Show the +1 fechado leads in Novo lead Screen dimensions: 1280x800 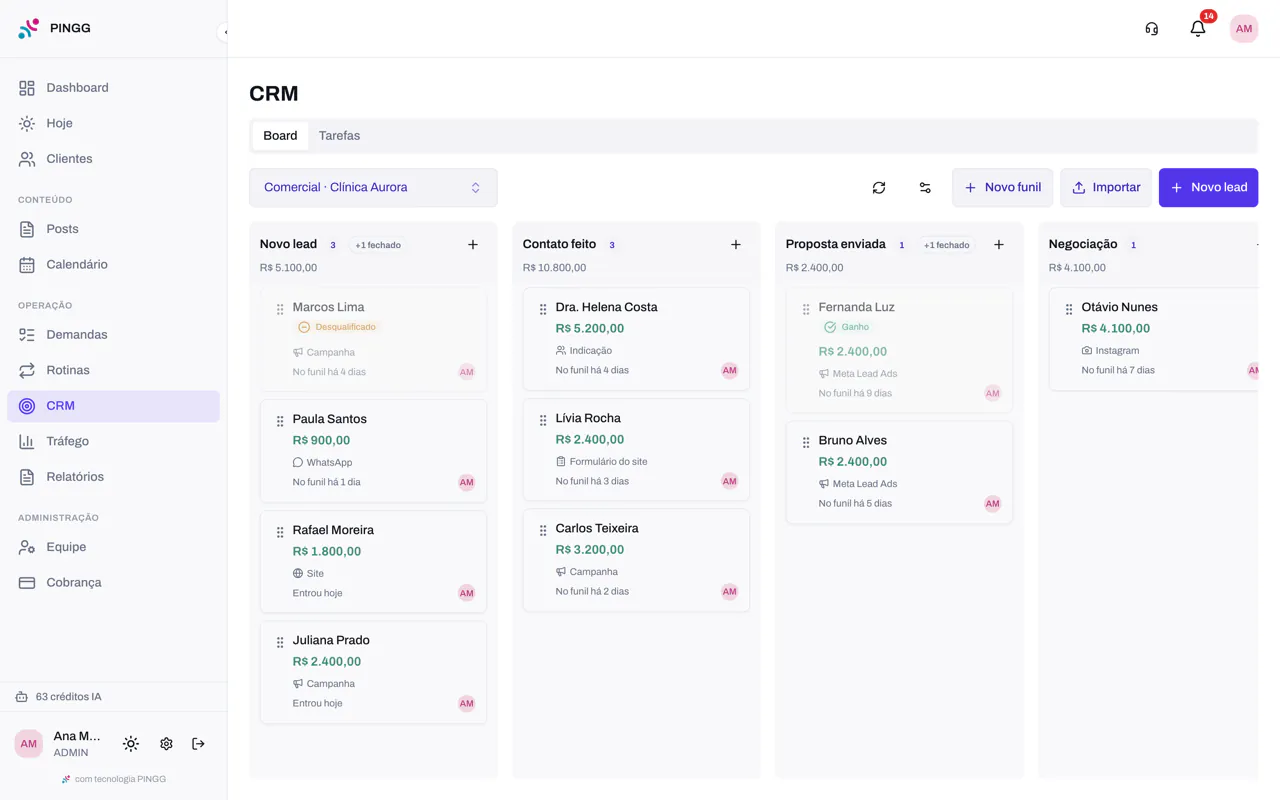click(x=378, y=245)
